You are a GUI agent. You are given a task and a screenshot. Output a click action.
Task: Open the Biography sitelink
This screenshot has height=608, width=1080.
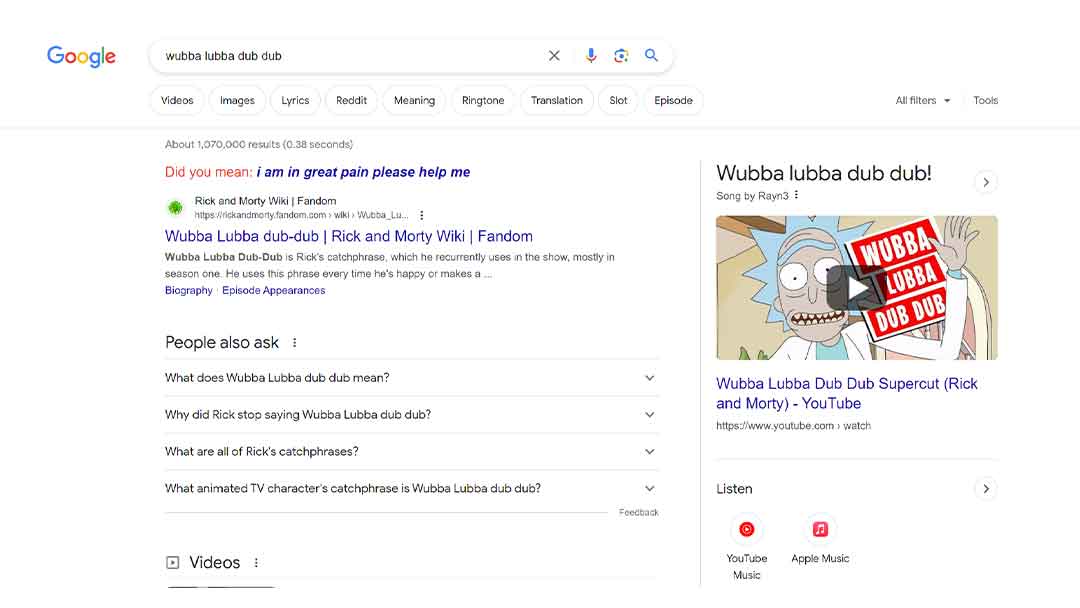pyautogui.click(x=189, y=291)
